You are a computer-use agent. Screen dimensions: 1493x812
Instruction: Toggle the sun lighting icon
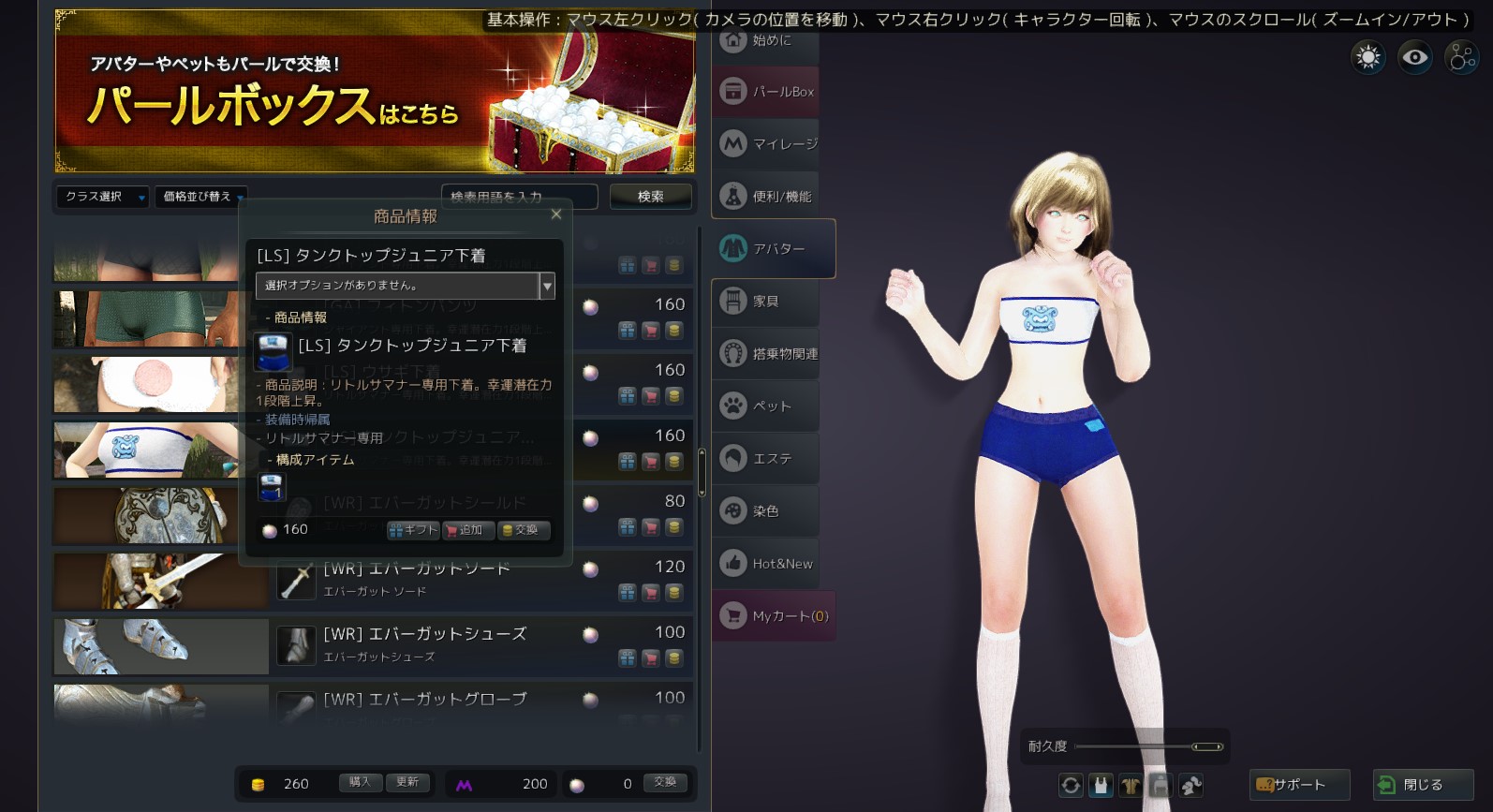[x=1368, y=58]
